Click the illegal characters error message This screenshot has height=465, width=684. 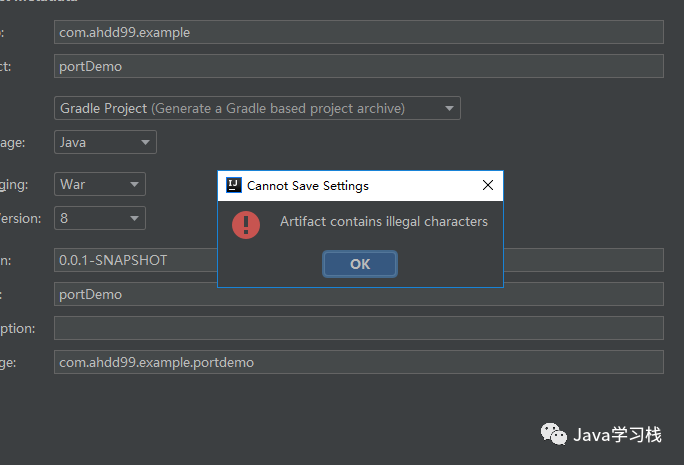coord(384,221)
